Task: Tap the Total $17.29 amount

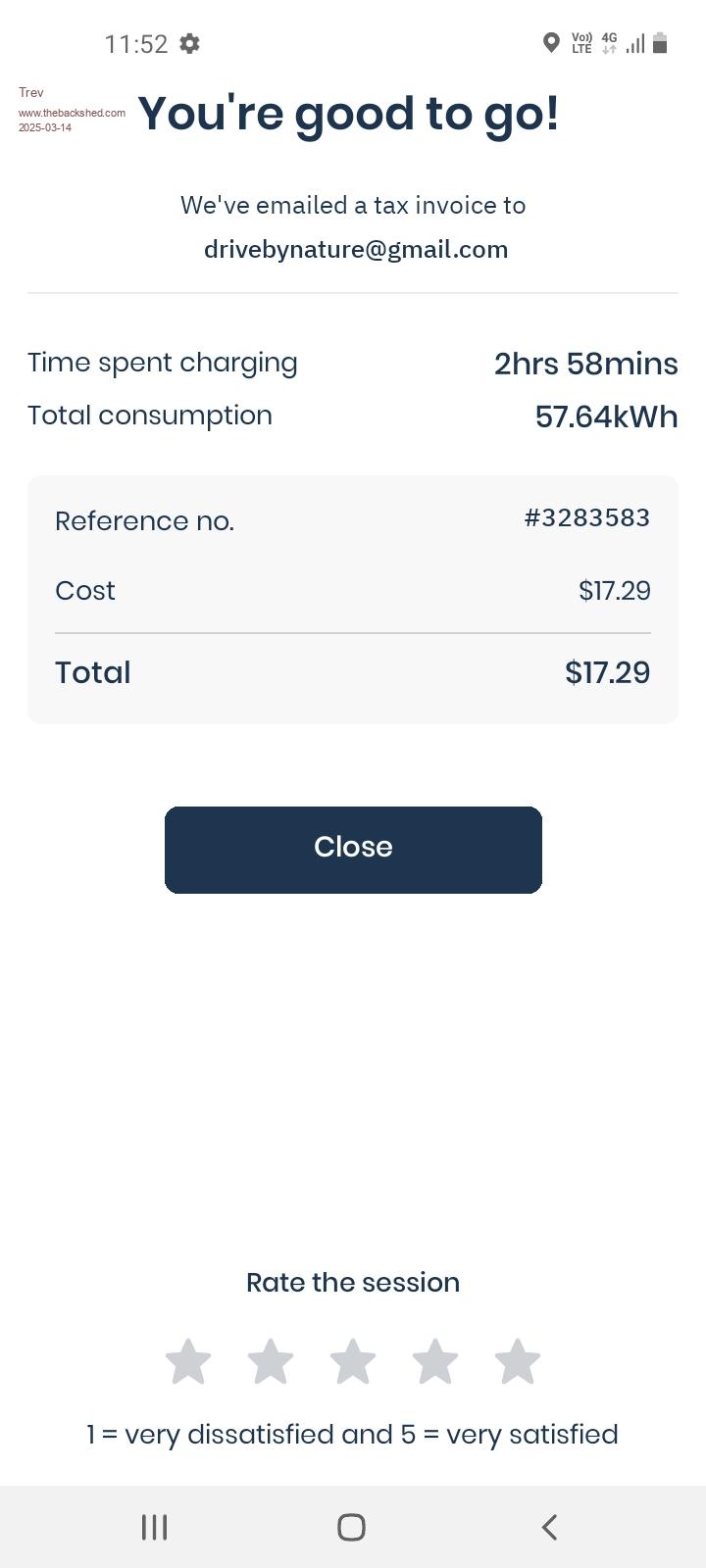Action: click(x=607, y=672)
